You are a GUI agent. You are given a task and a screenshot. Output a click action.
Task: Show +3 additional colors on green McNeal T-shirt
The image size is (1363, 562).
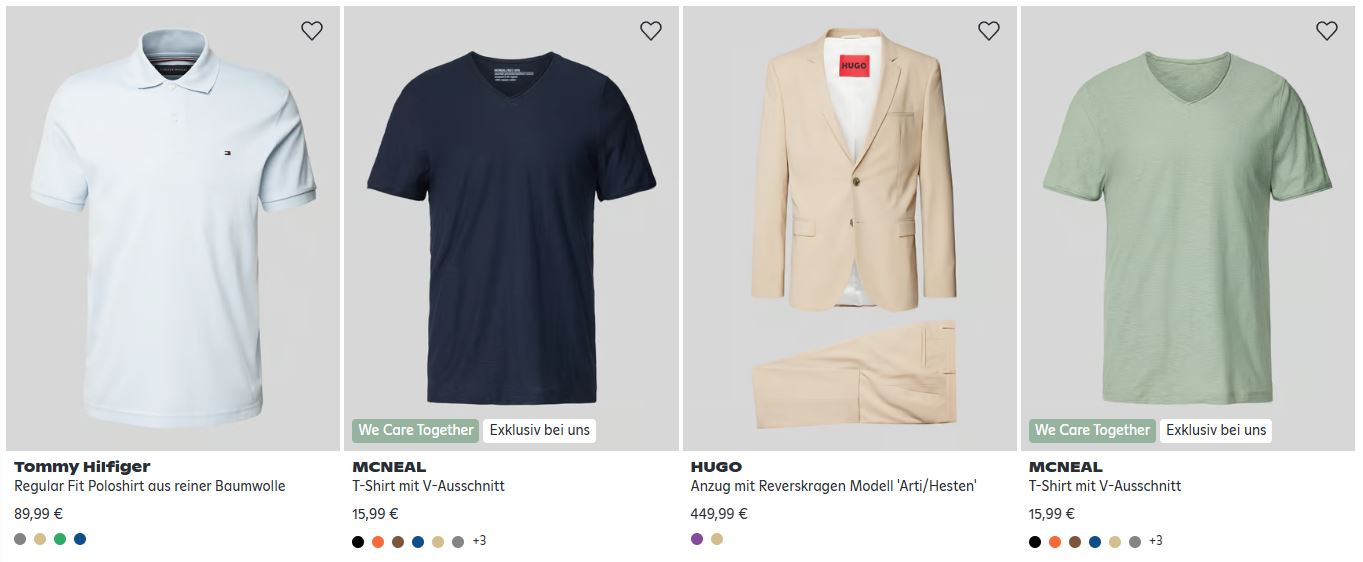point(1156,541)
